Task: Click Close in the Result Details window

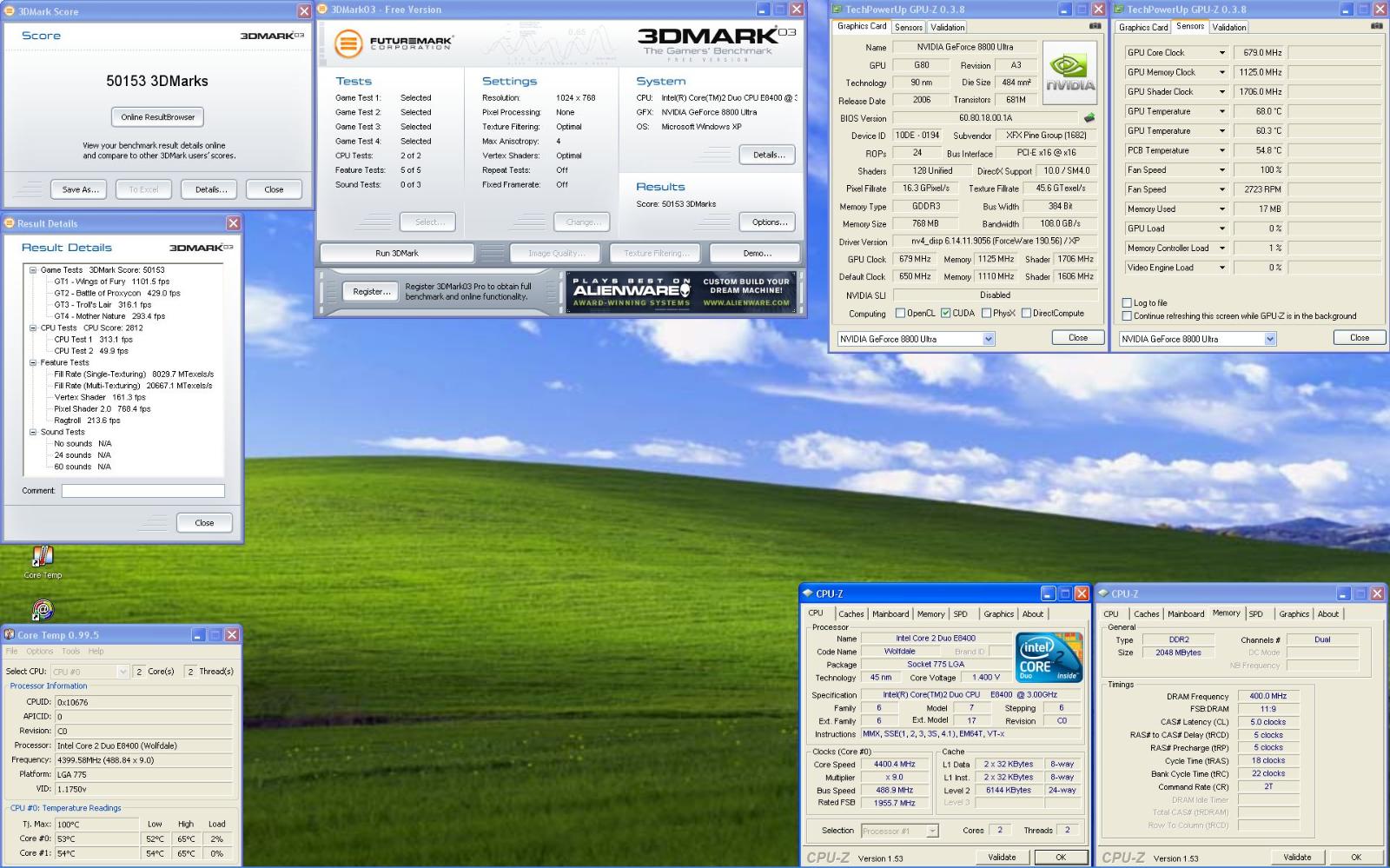Action: (204, 522)
